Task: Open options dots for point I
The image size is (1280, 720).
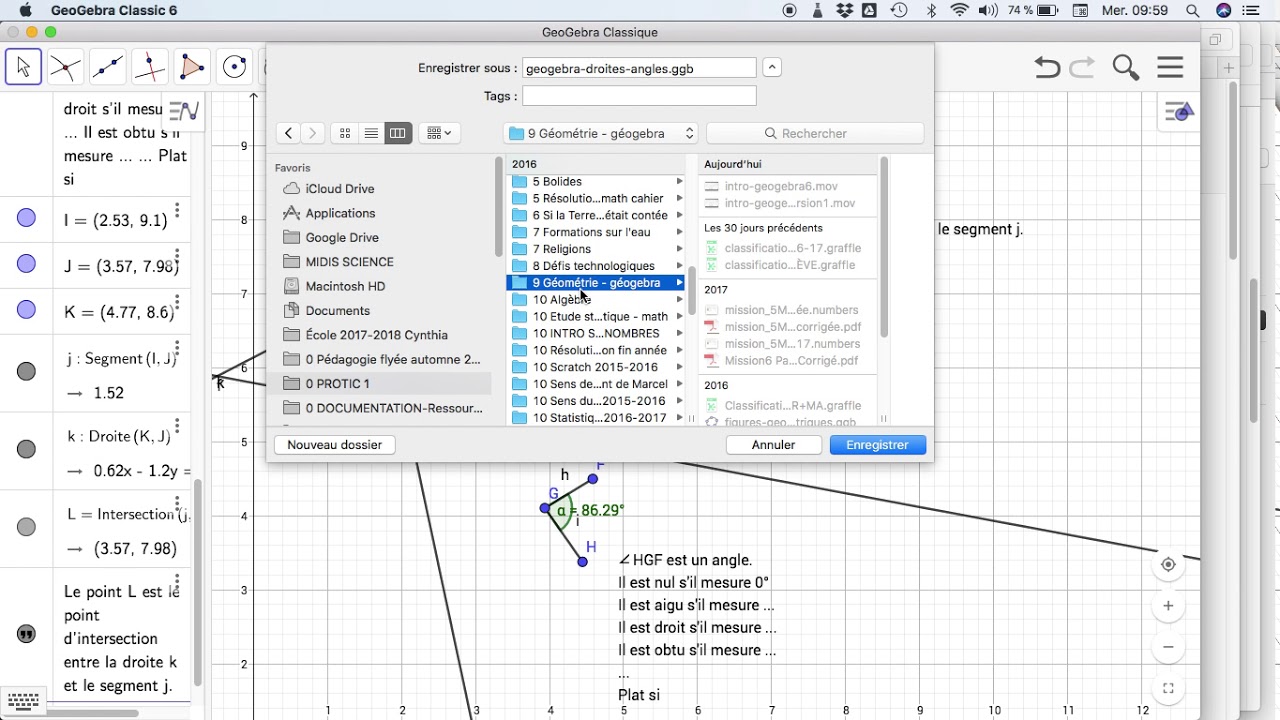Action: 177,210
